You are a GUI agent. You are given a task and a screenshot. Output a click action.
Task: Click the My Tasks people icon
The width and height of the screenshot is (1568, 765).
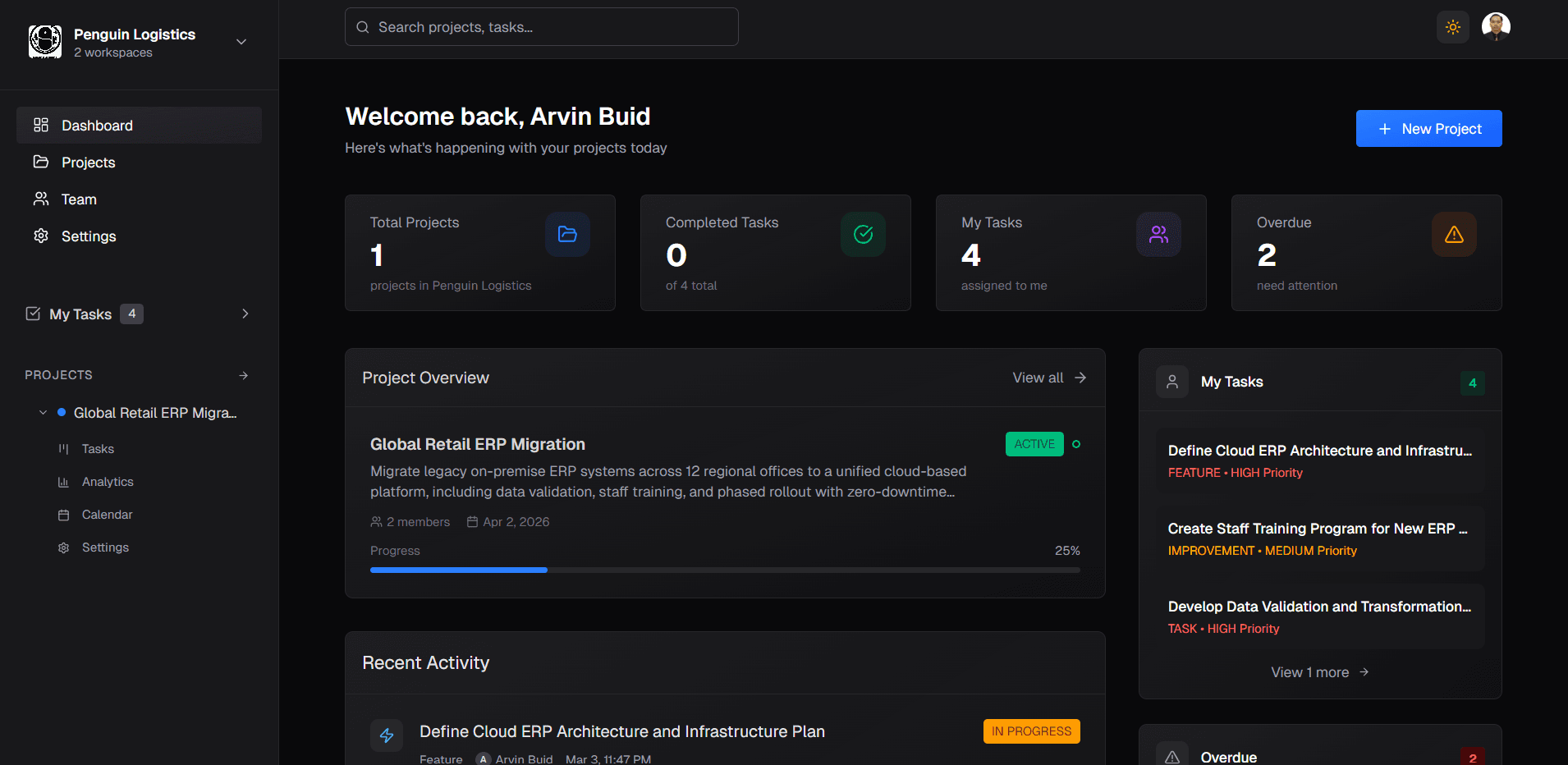(1158, 235)
